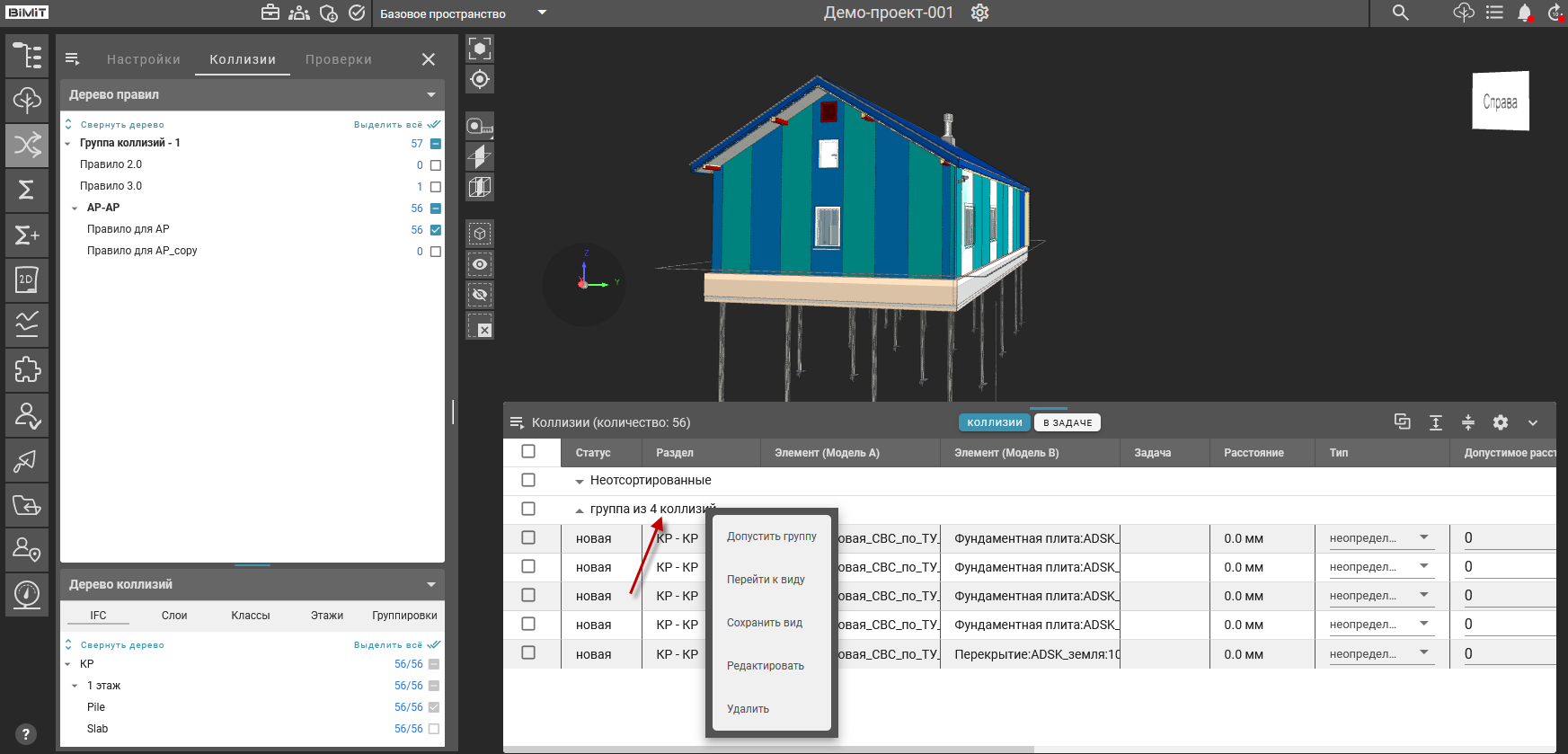Open the notifications bell
The height and width of the screenshot is (754, 1568).
pos(1524,13)
